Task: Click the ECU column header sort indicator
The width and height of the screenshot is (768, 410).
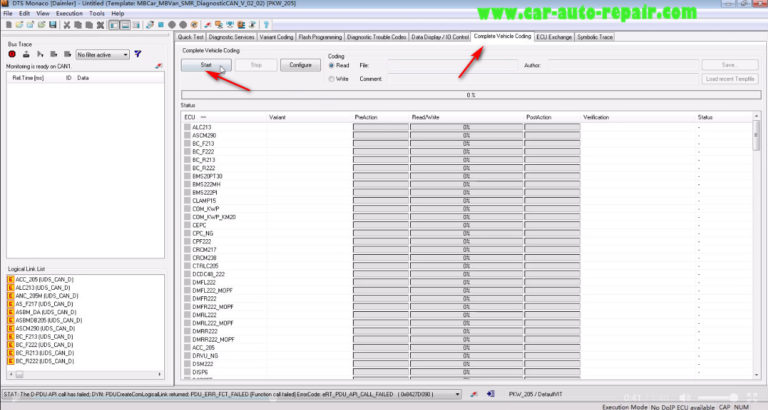Action: click(x=203, y=117)
